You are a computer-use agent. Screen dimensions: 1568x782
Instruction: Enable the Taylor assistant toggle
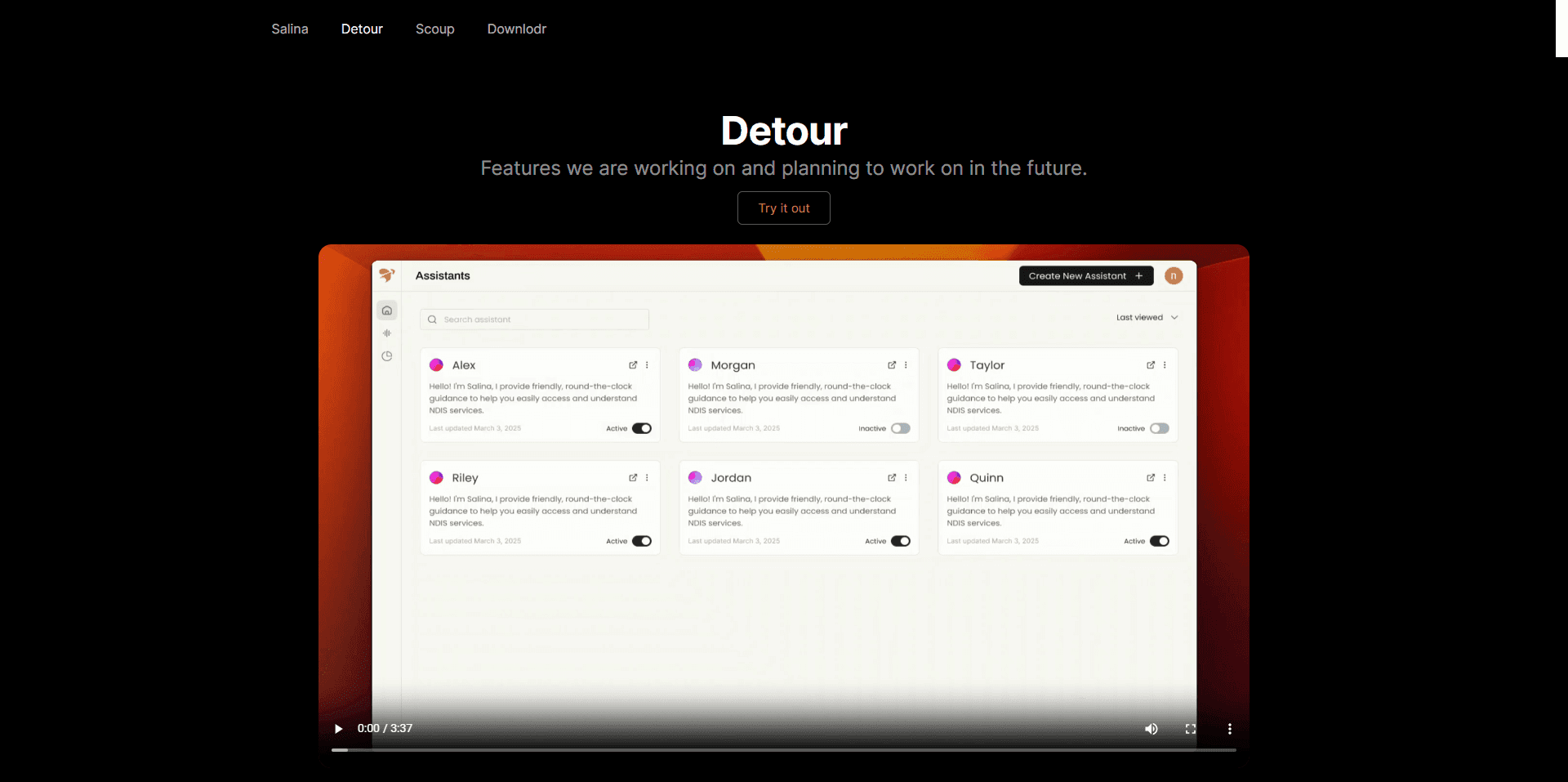pos(1160,428)
